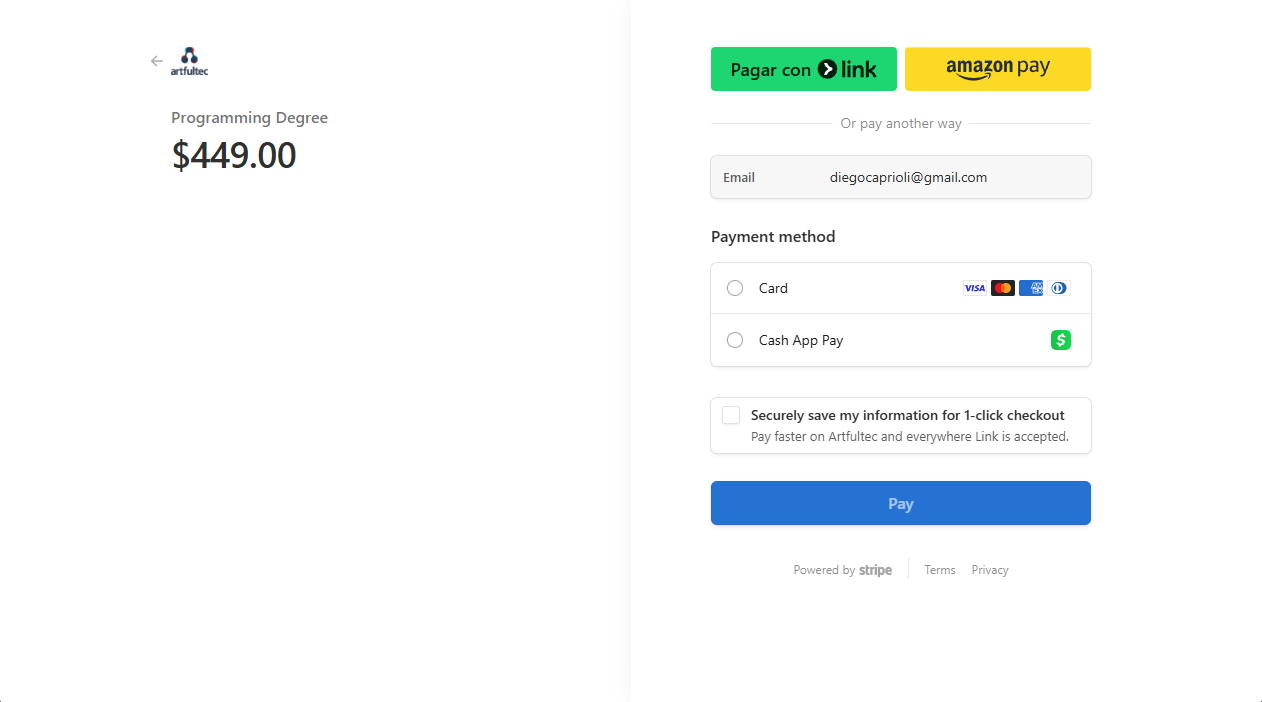Select the Cash App Pay radio button
The height and width of the screenshot is (702, 1262).
(x=735, y=340)
